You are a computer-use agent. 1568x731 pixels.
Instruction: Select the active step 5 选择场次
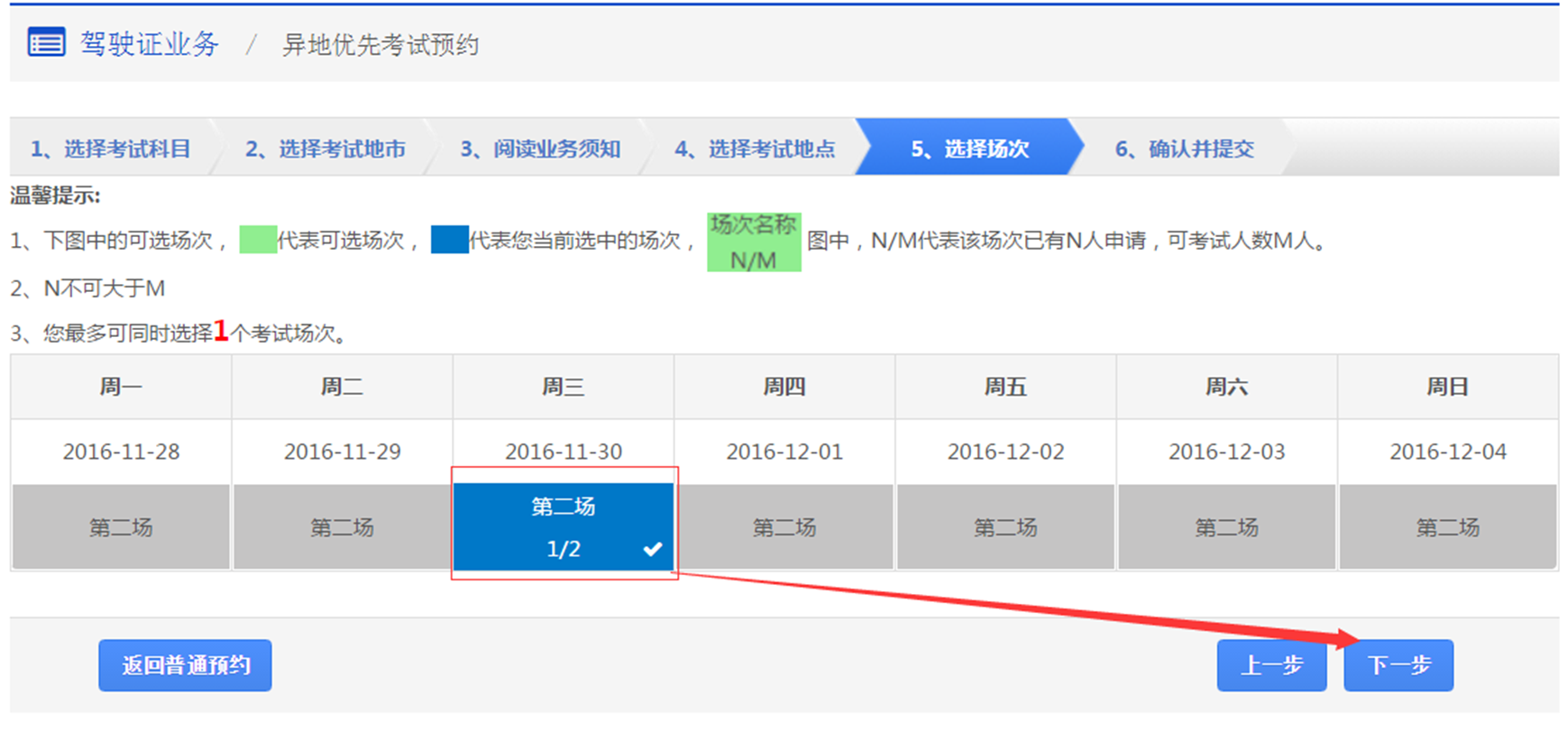click(969, 149)
